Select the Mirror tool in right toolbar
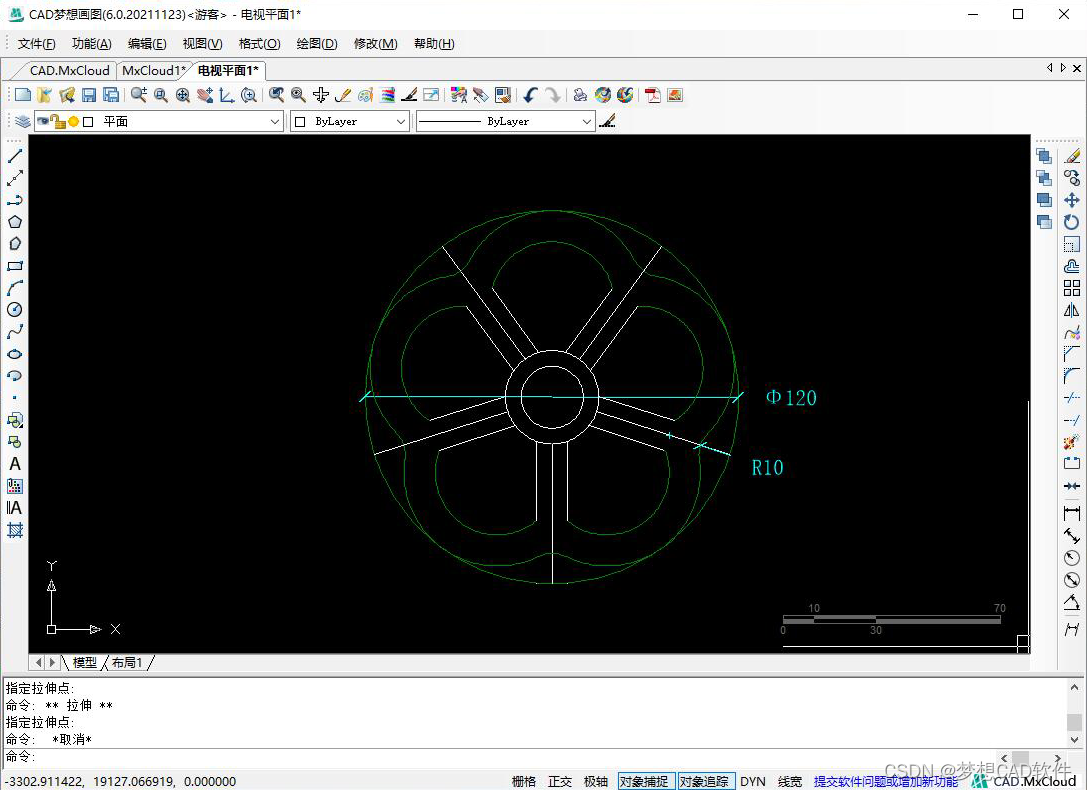The height and width of the screenshot is (790, 1087). [1072, 310]
